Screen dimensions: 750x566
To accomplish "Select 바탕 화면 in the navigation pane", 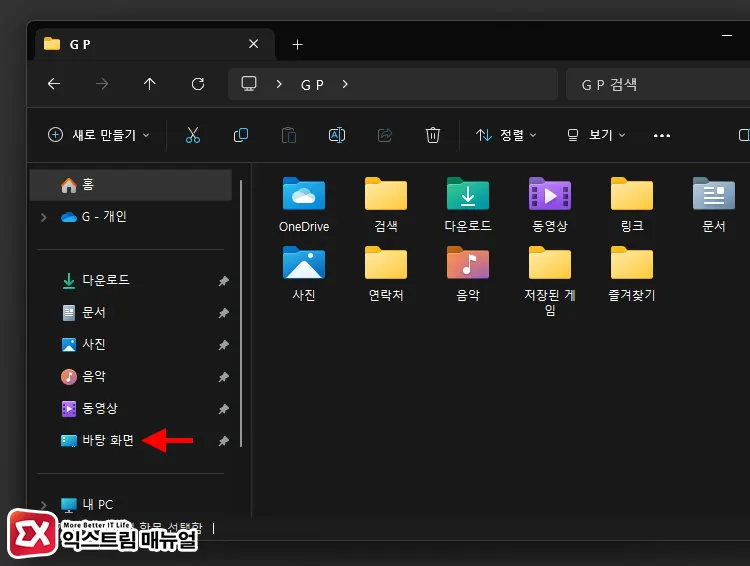I will pyautogui.click(x=131, y=441).
